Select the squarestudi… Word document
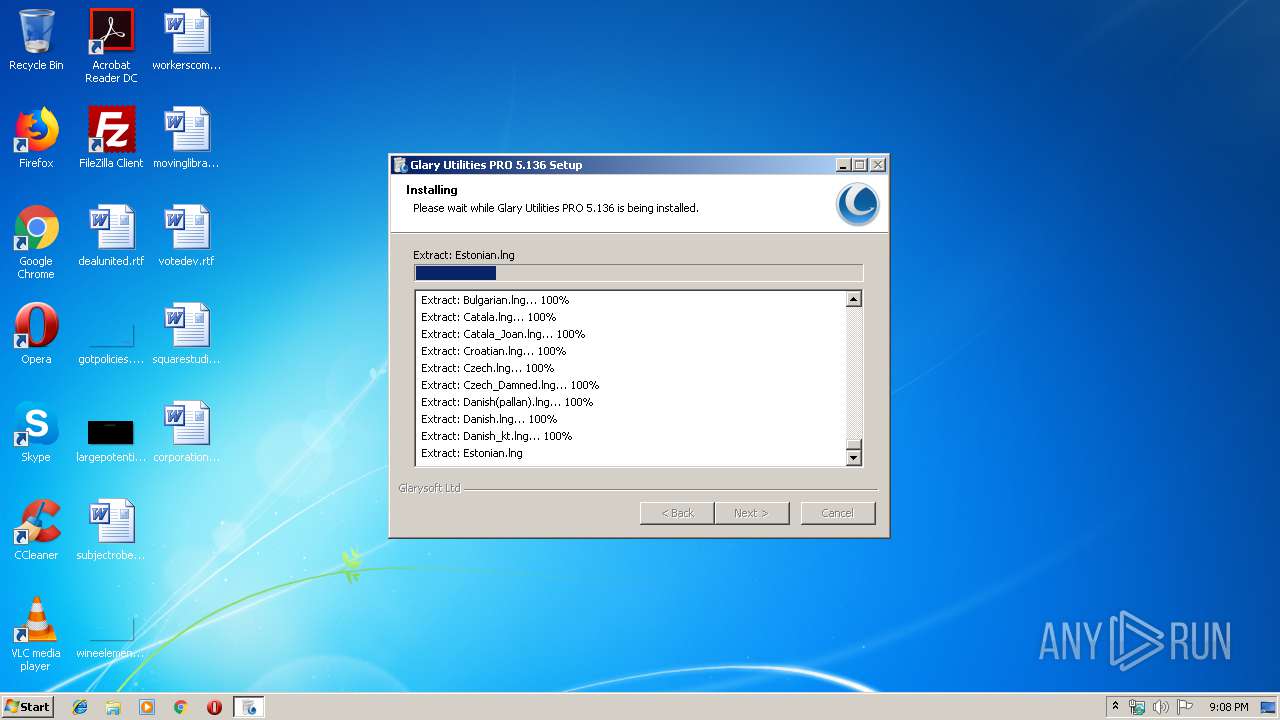Image resolution: width=1280 pixels, height=720 pixels. pos(186,334)
